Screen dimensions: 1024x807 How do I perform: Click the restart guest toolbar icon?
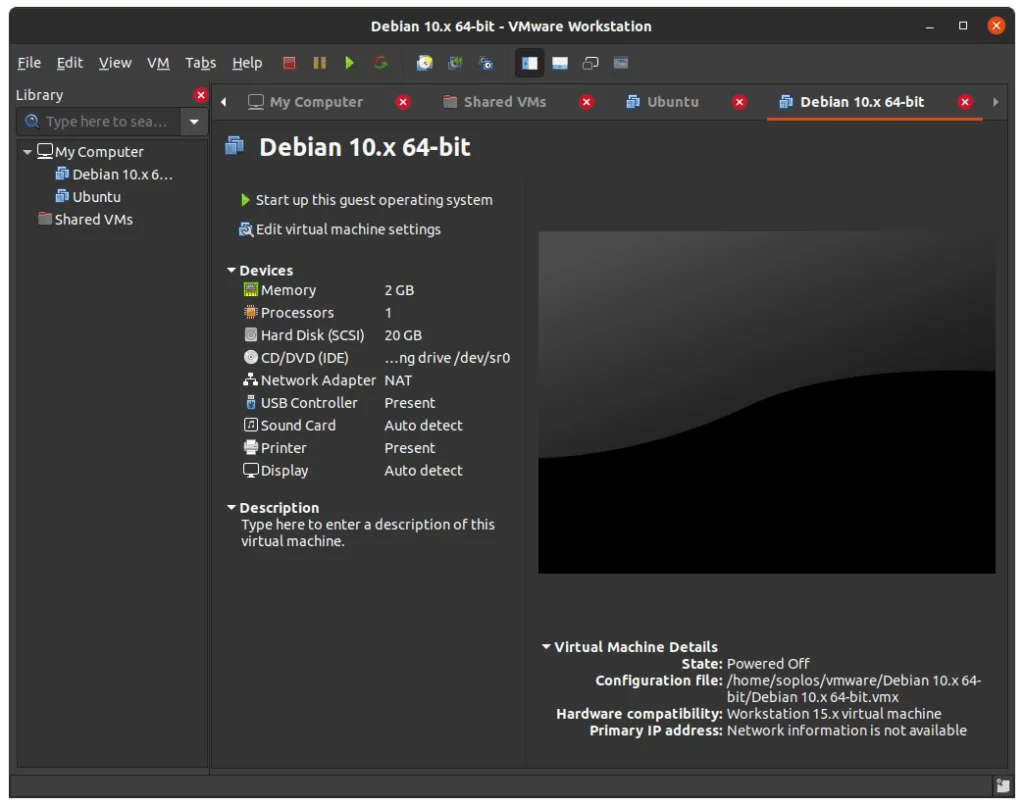point(380,63)
